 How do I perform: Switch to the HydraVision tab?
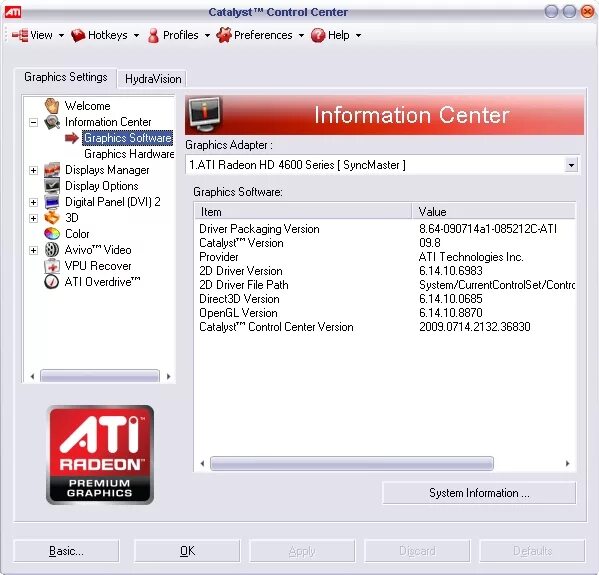(x=153, y=79)
